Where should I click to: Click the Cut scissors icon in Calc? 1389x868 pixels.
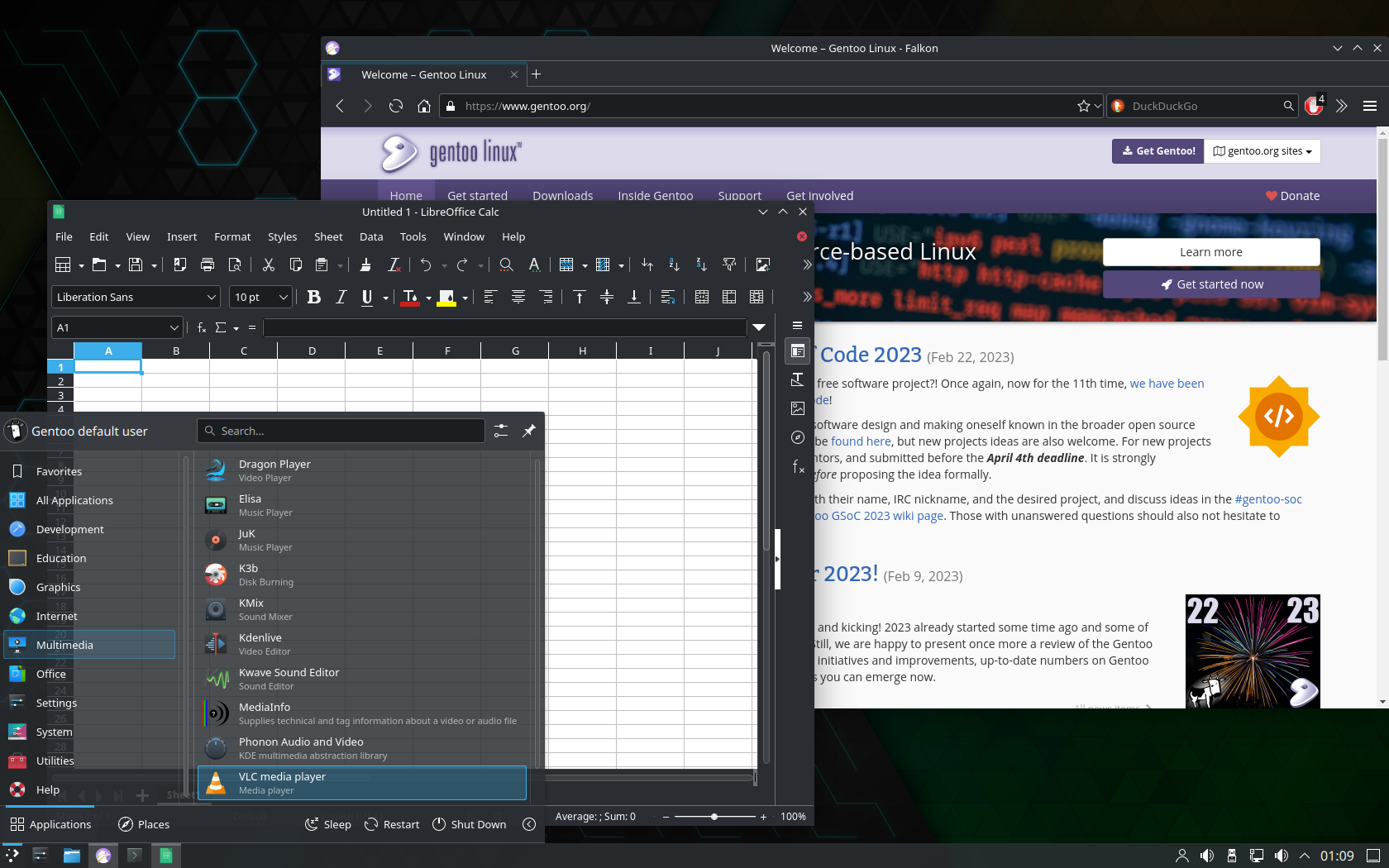268,265
